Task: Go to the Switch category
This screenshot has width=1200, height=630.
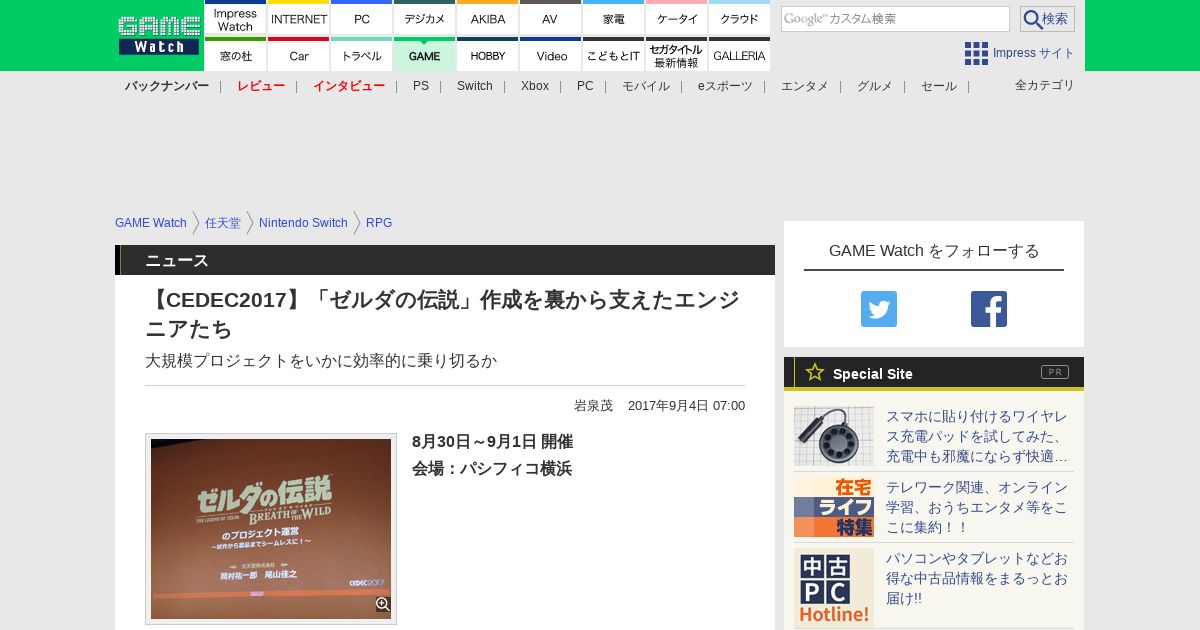Action: tap(475, 86)
